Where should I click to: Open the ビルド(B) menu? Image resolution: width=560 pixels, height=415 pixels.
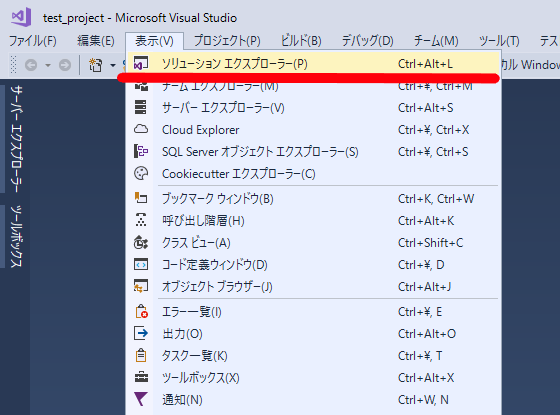(x=301, y=41)
